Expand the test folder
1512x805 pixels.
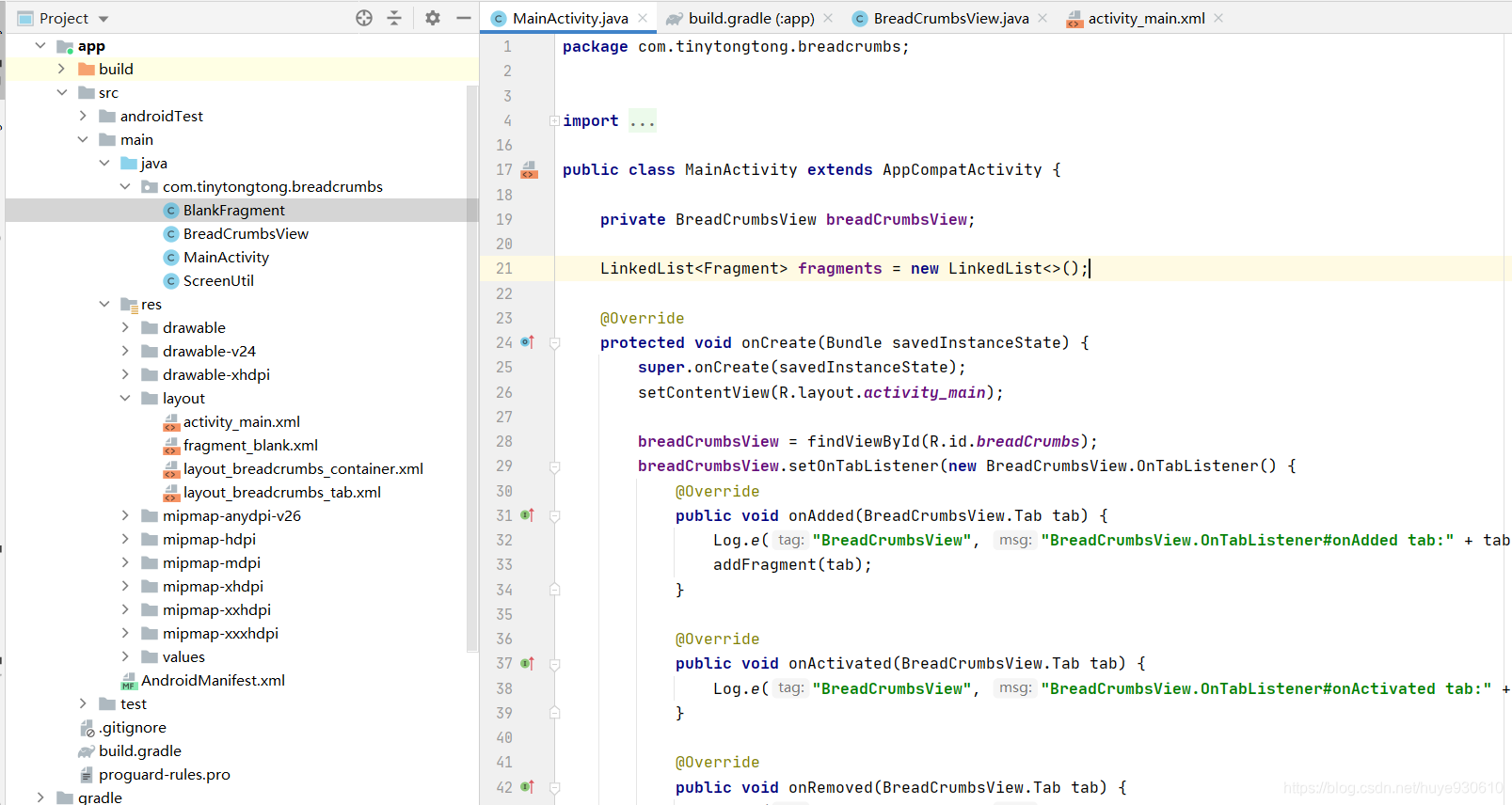pos(83,703)
